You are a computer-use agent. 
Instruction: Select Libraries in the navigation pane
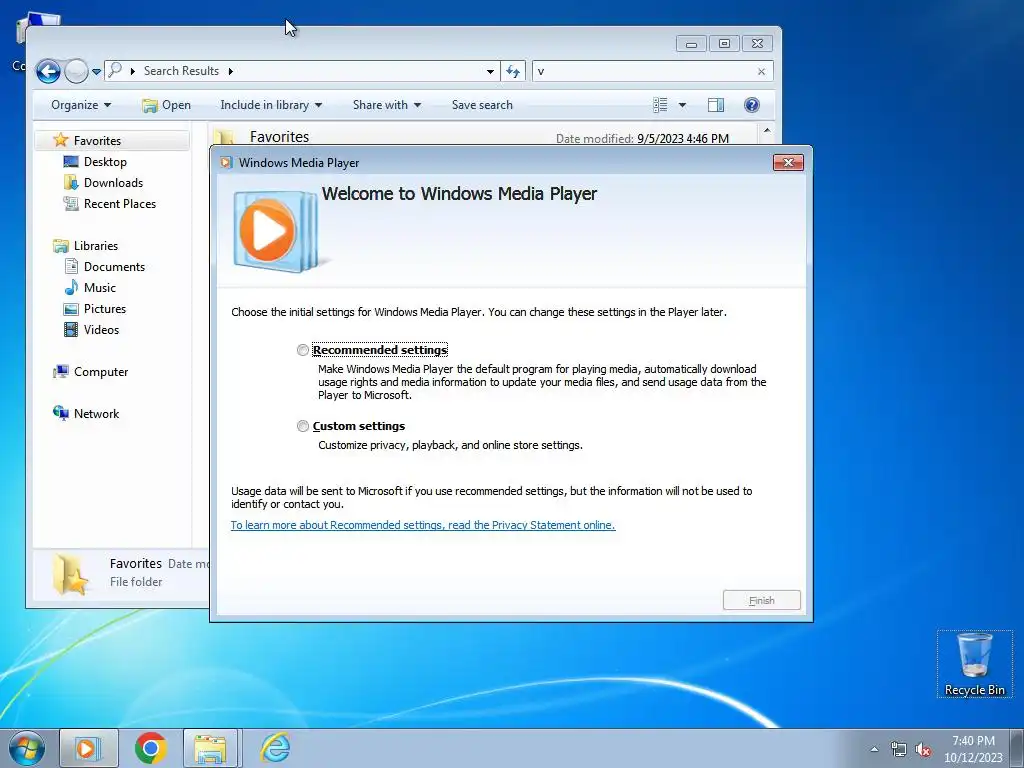pos(95,246)
